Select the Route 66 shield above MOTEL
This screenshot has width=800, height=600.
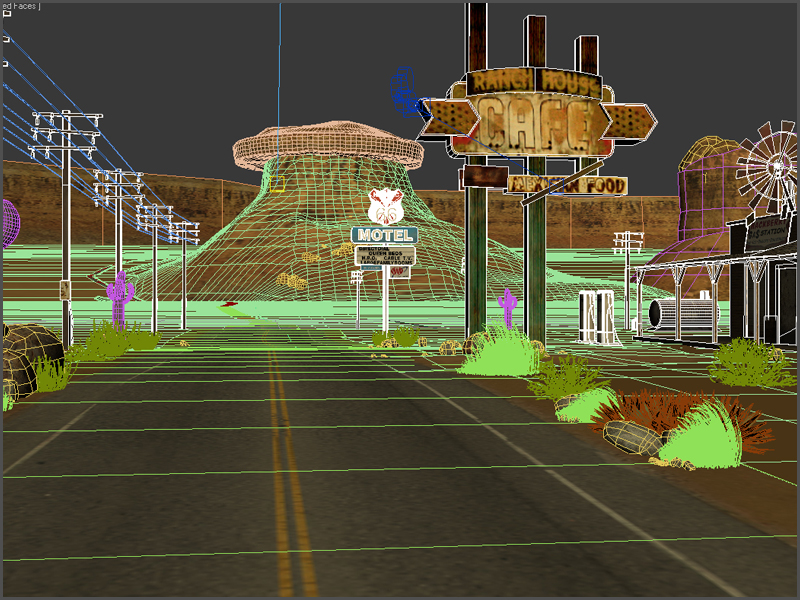(x=384, y=206)
